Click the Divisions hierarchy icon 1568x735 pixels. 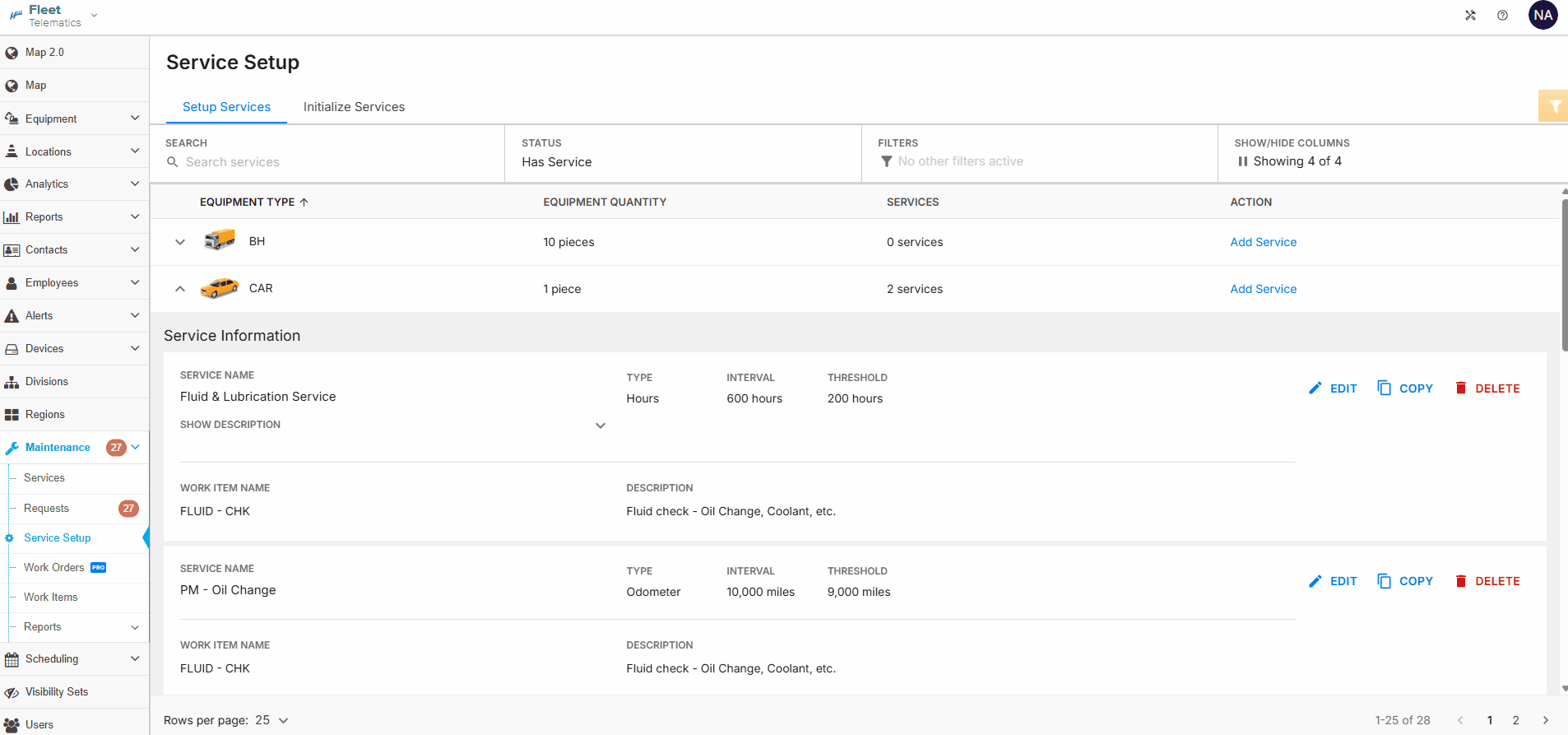tap(12, 382)
